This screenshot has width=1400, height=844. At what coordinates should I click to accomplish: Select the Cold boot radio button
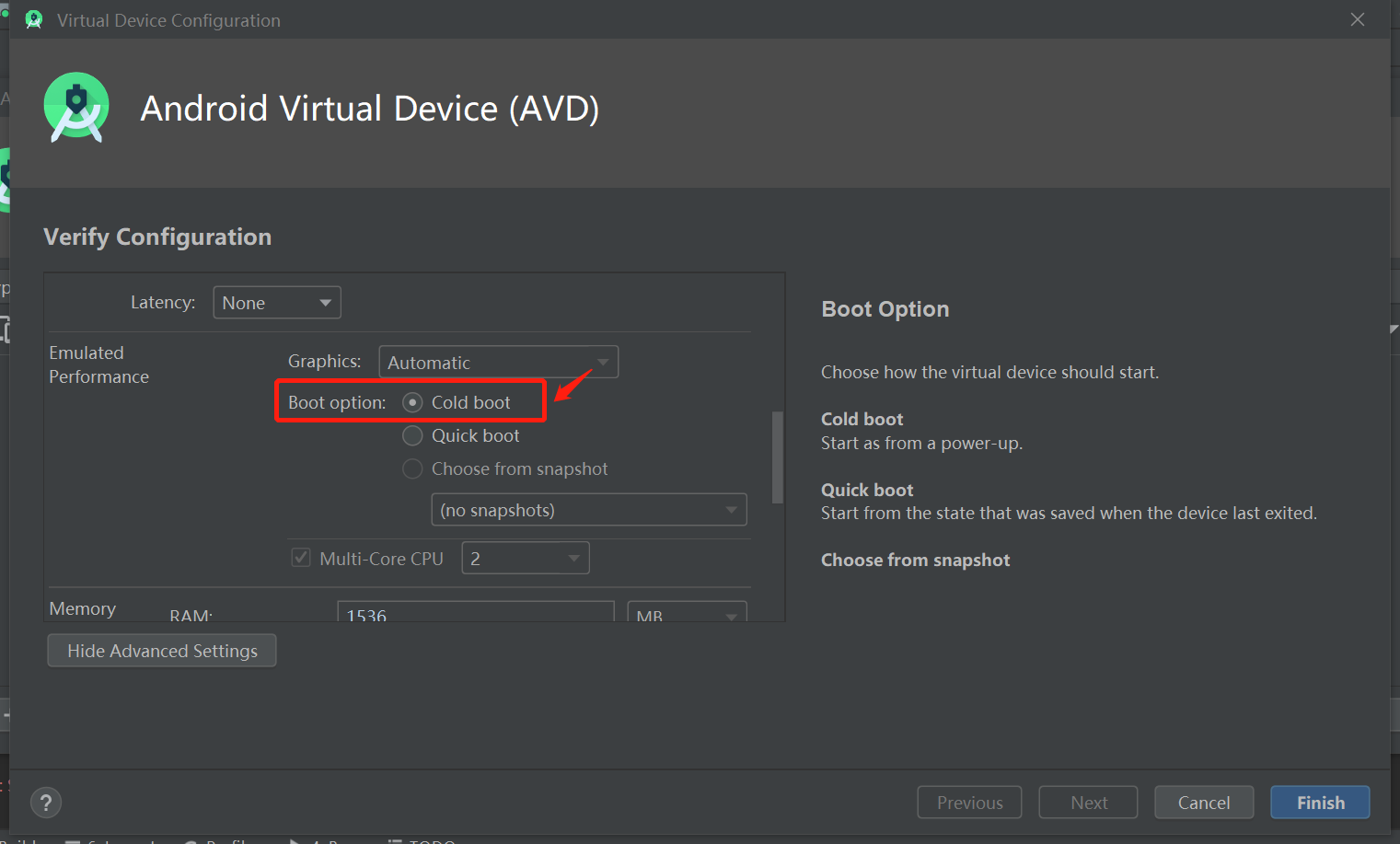tap(412, 402)
